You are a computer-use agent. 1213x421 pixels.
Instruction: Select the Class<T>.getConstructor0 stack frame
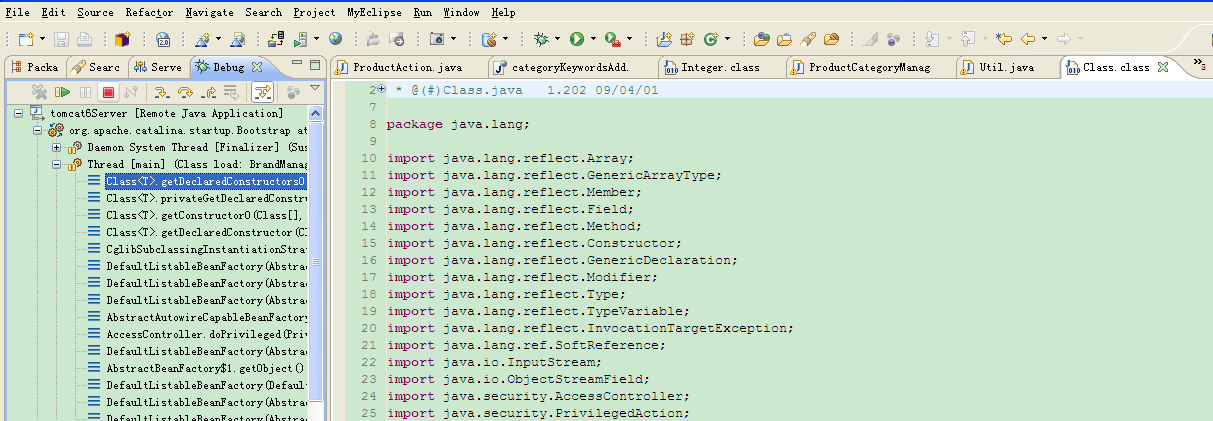pos(206,216)
